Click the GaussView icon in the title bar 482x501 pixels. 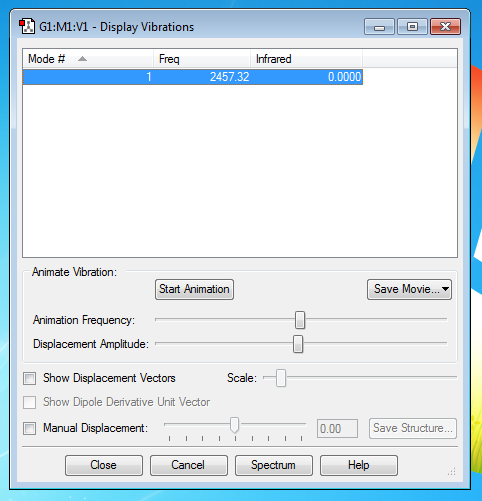(27, 26)
